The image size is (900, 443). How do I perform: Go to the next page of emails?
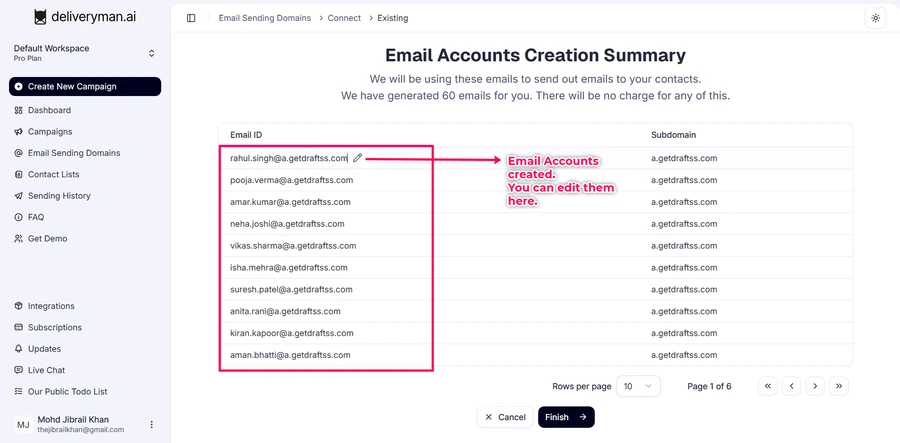point(816,386)
